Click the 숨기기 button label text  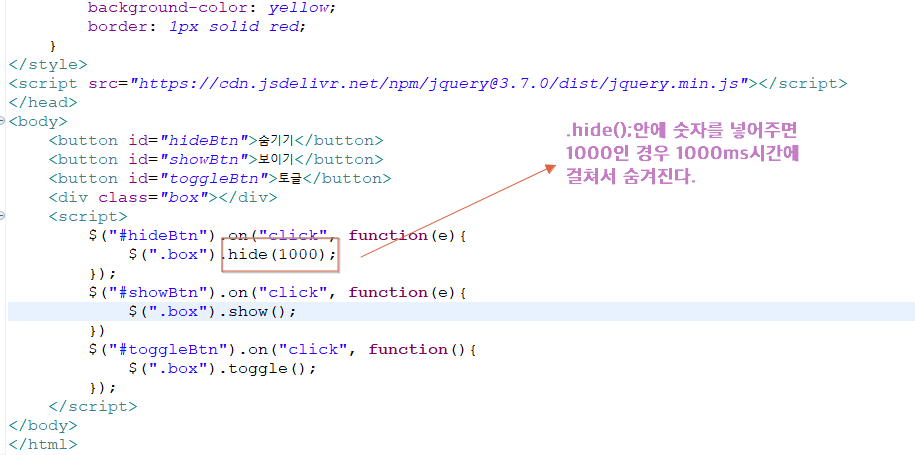coord(277,141)
